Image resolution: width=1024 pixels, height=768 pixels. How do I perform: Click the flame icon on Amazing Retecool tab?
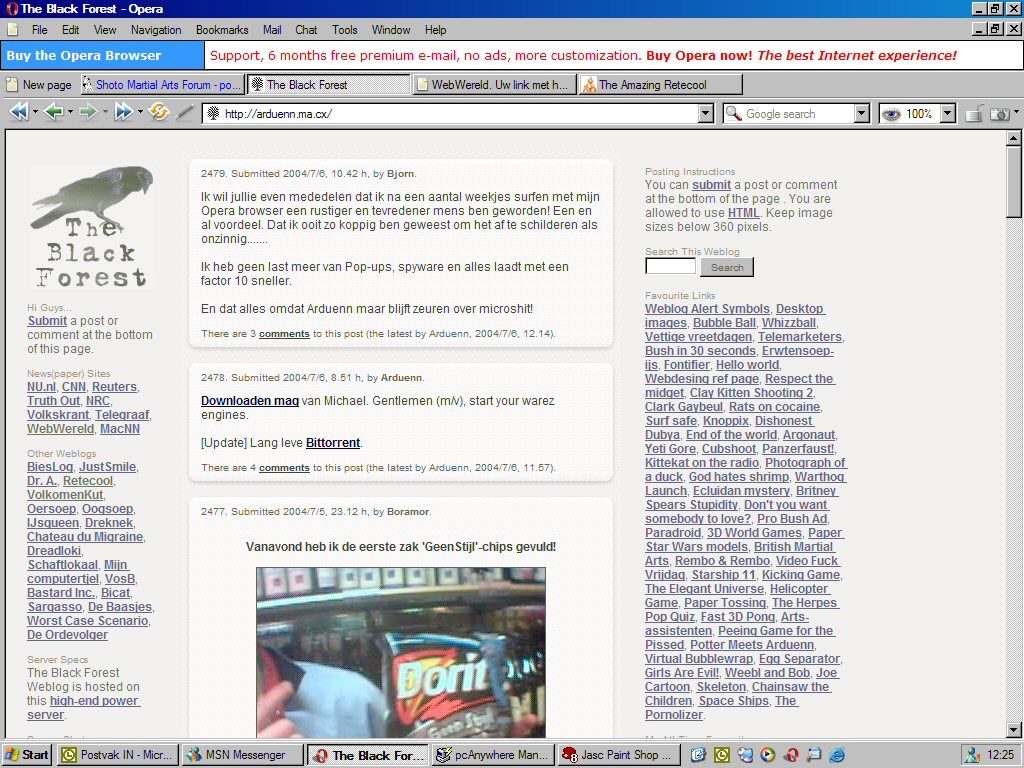(589, 84)
